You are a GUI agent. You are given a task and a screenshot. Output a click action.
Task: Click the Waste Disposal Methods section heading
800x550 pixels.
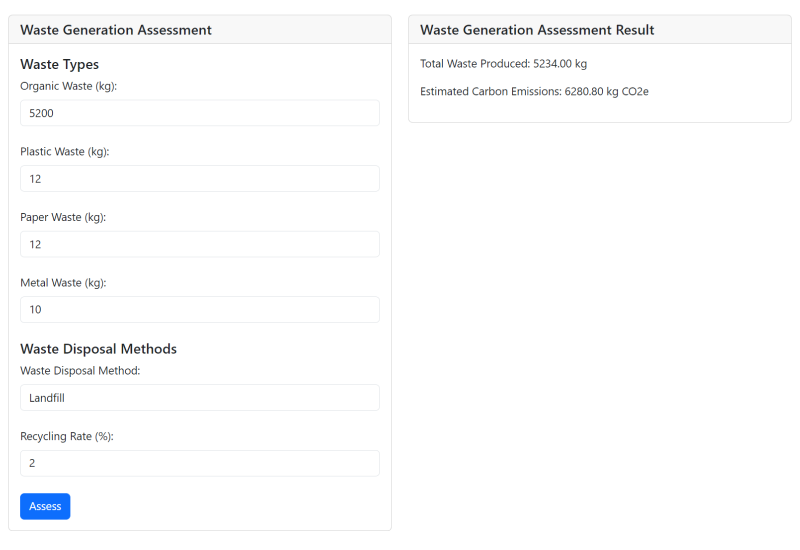[98, 349]
